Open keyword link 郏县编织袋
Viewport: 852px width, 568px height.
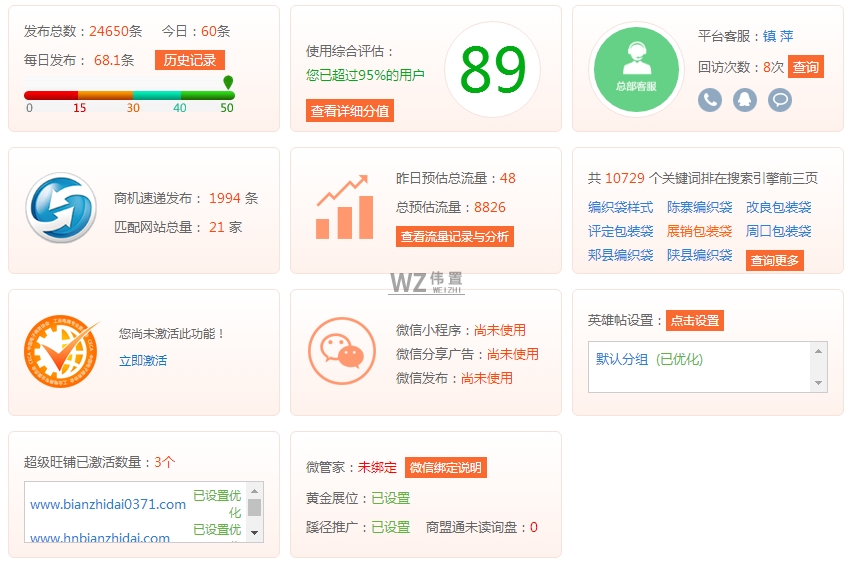(621, 255)
